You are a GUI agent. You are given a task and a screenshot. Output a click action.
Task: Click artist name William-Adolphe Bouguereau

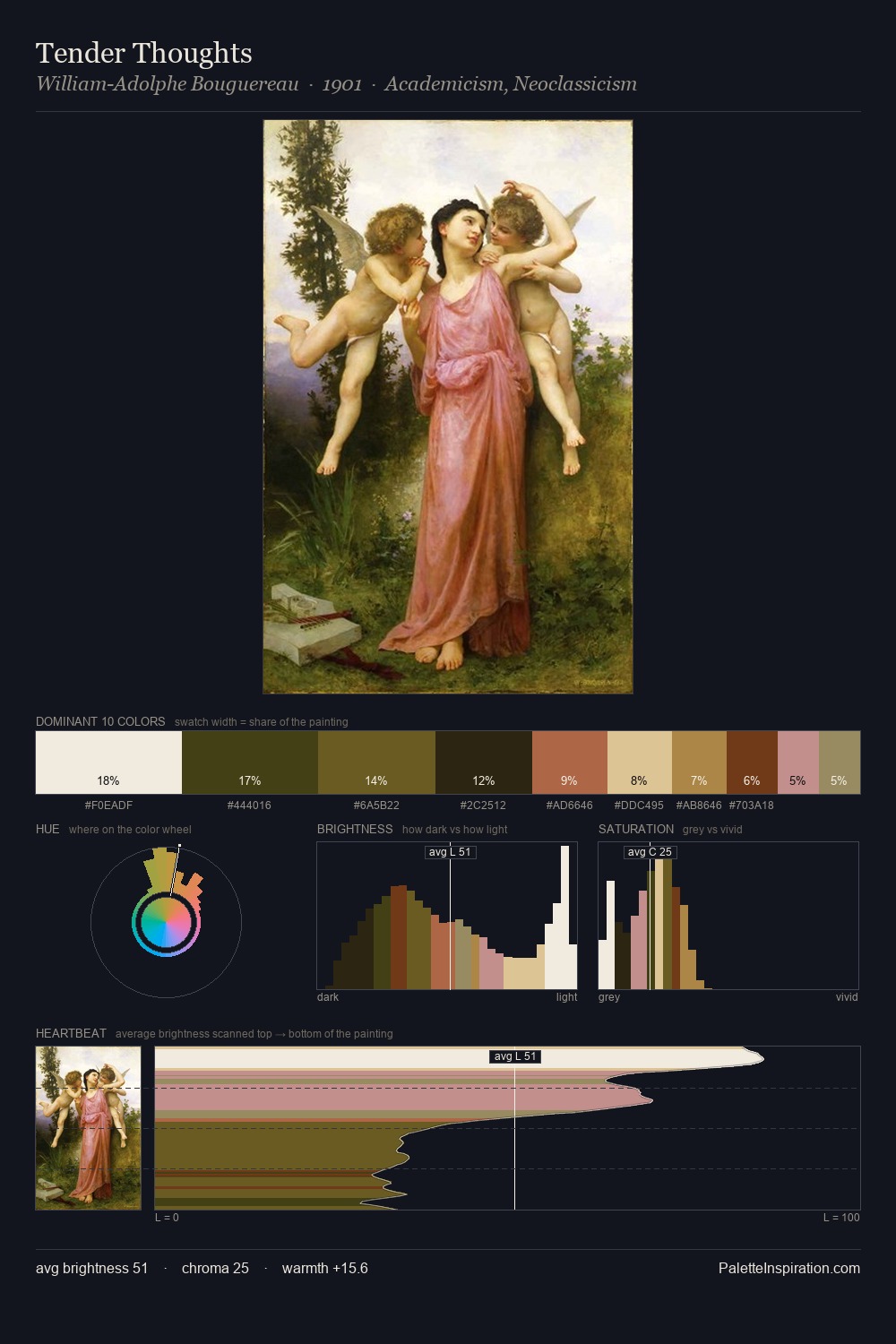pos(168,84)
